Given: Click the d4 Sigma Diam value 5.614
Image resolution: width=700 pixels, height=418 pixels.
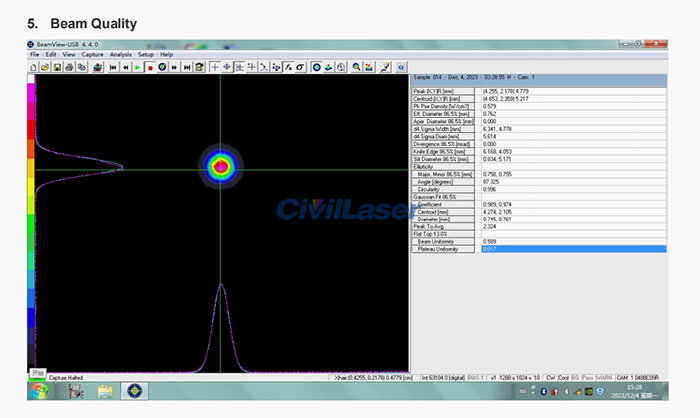Looking at the screenshot, I should click(x=489, y=137).
